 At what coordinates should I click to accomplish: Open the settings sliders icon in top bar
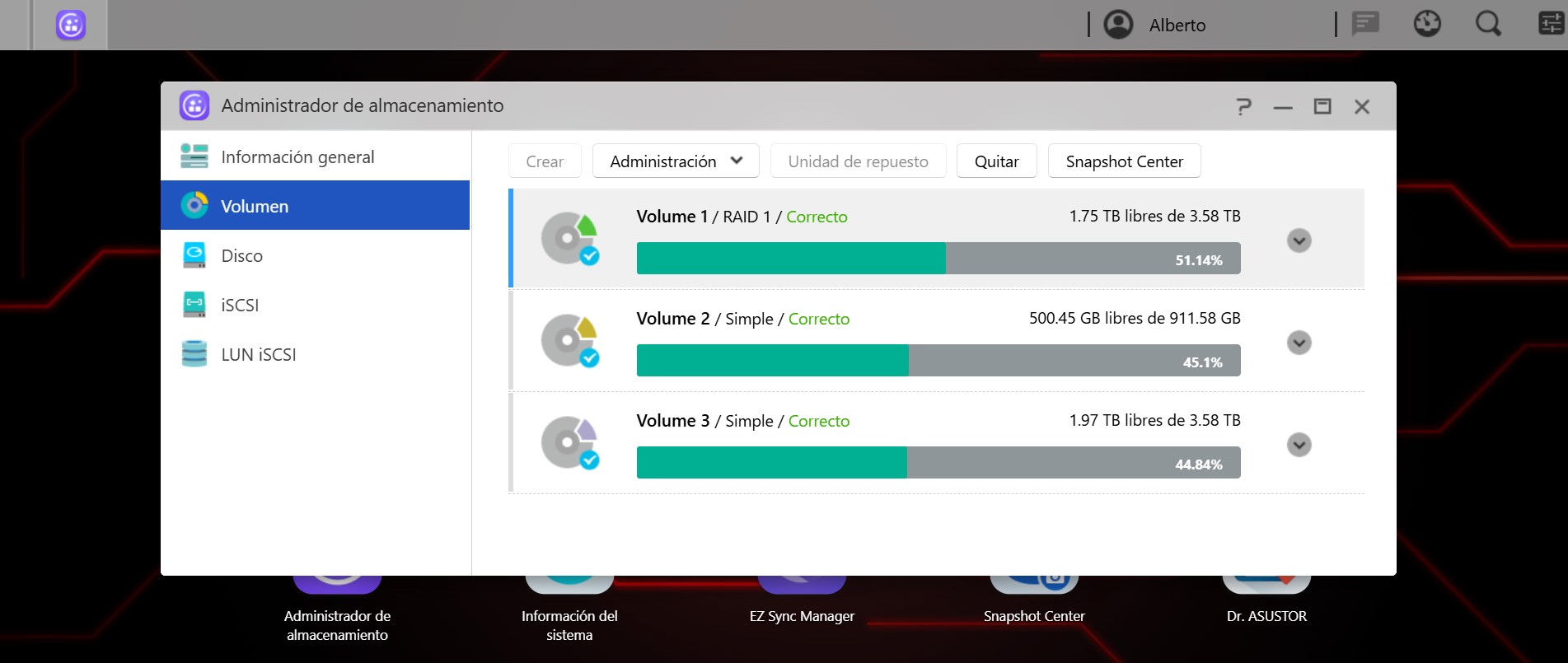click(x=1550, y=24)
